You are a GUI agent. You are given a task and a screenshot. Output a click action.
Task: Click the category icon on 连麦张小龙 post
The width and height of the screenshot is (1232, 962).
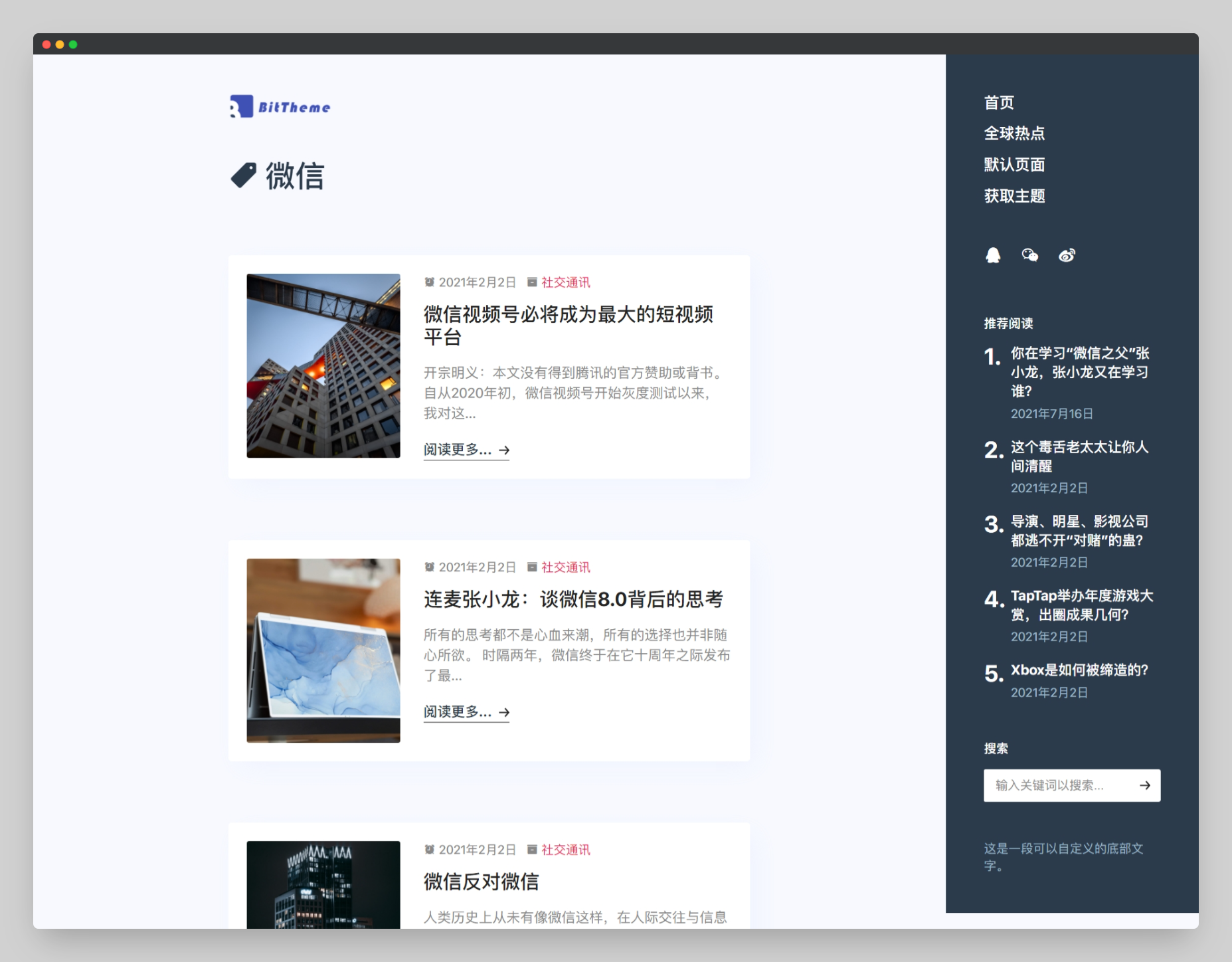point(532,567)
